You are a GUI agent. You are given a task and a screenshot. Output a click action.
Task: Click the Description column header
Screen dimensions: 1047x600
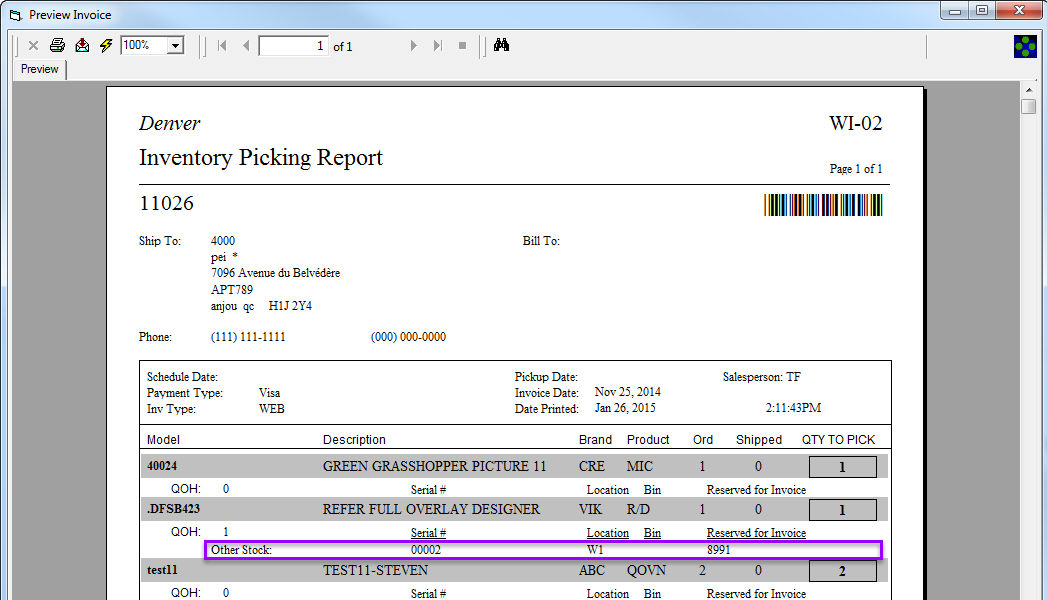pos(354,439)
